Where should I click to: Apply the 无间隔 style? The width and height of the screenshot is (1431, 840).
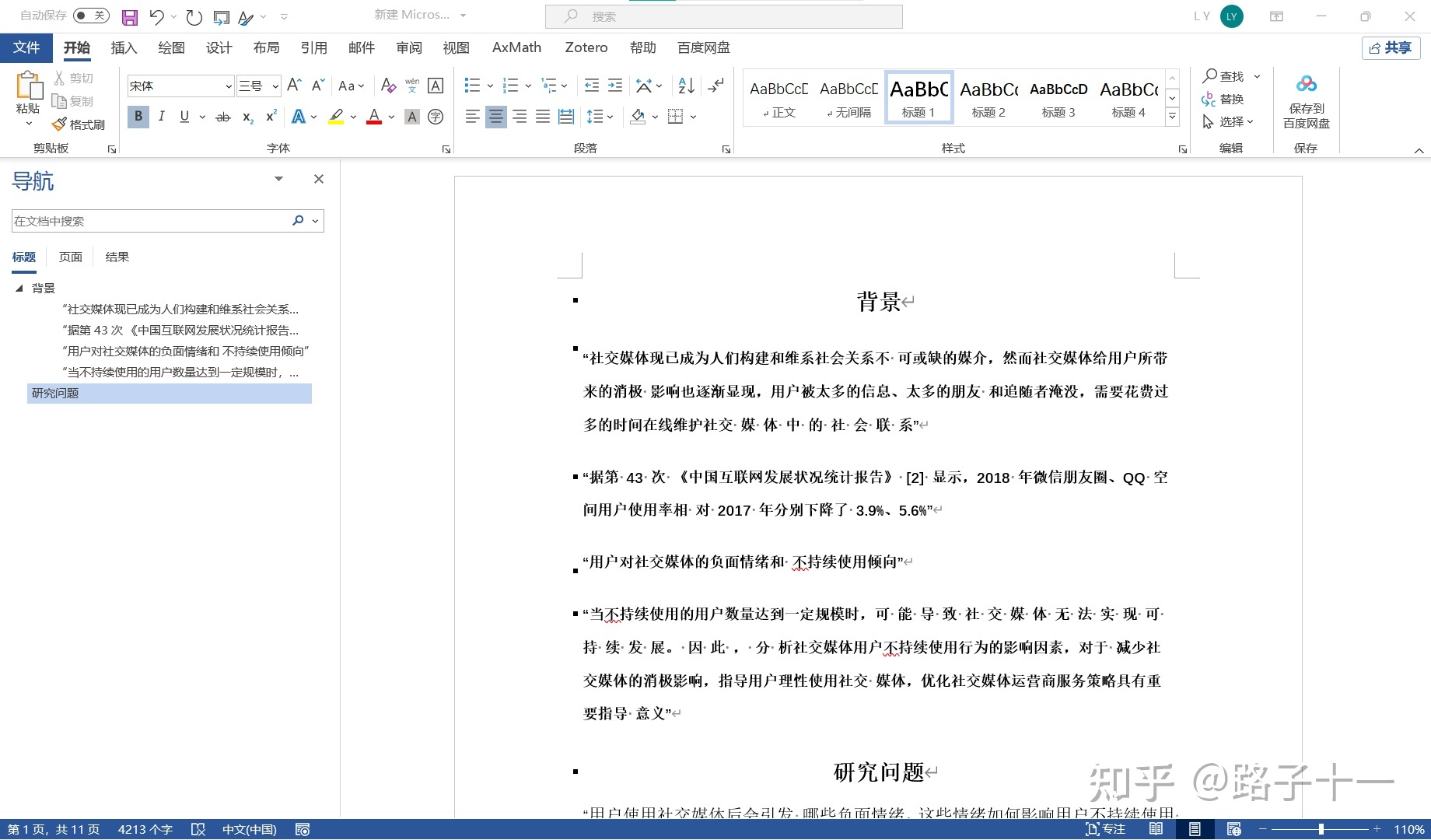click(x=848, y=99)
